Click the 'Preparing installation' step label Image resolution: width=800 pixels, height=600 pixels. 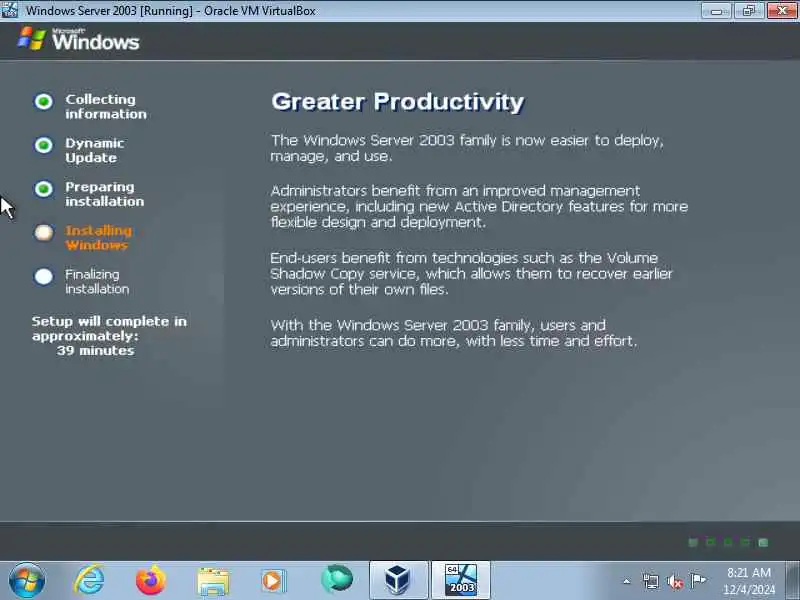[x=105, y=194]
